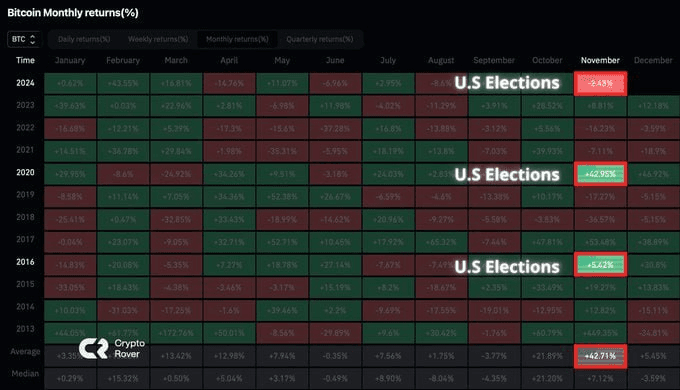Switch to Weekly returns(%) tab

pos(158,39)
